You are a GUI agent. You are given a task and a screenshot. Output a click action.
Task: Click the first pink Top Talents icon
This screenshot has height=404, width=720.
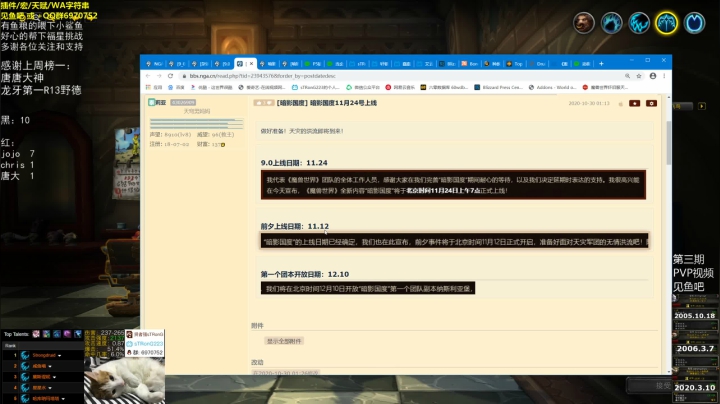click(36, 334)
